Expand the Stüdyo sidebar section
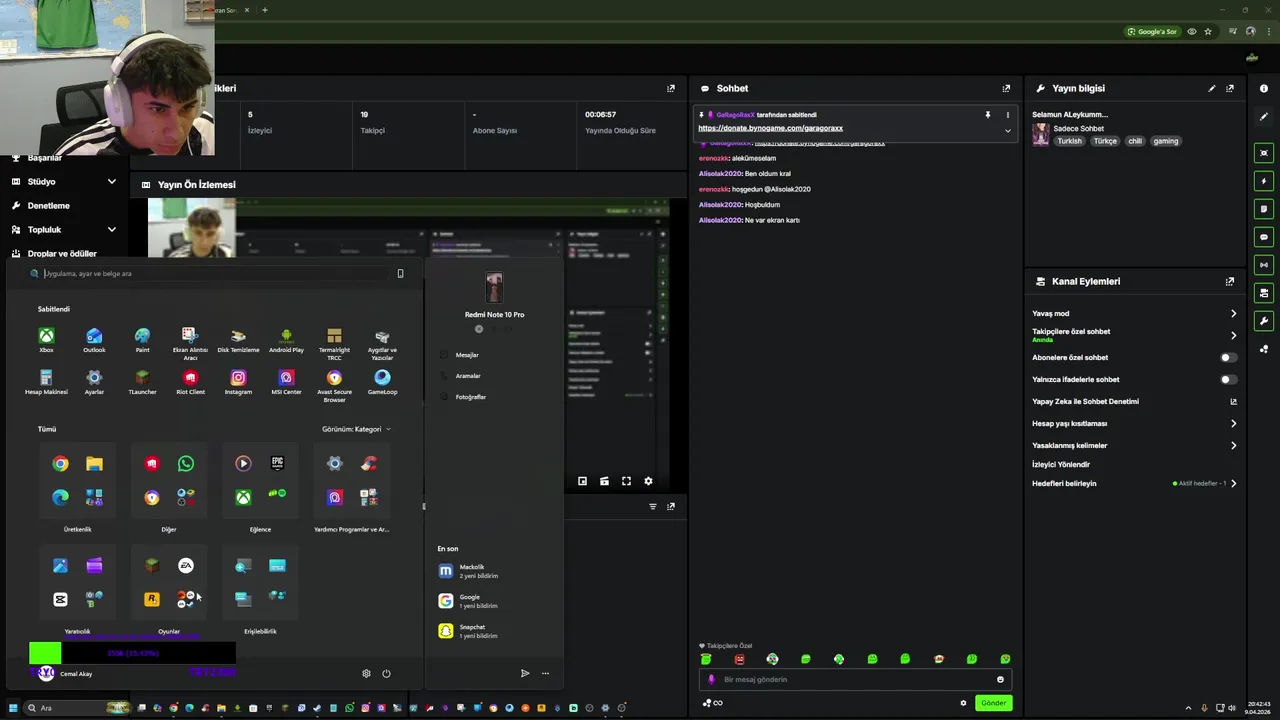The height and width of the screenshot is (720, 1280). tap(112, 181)
